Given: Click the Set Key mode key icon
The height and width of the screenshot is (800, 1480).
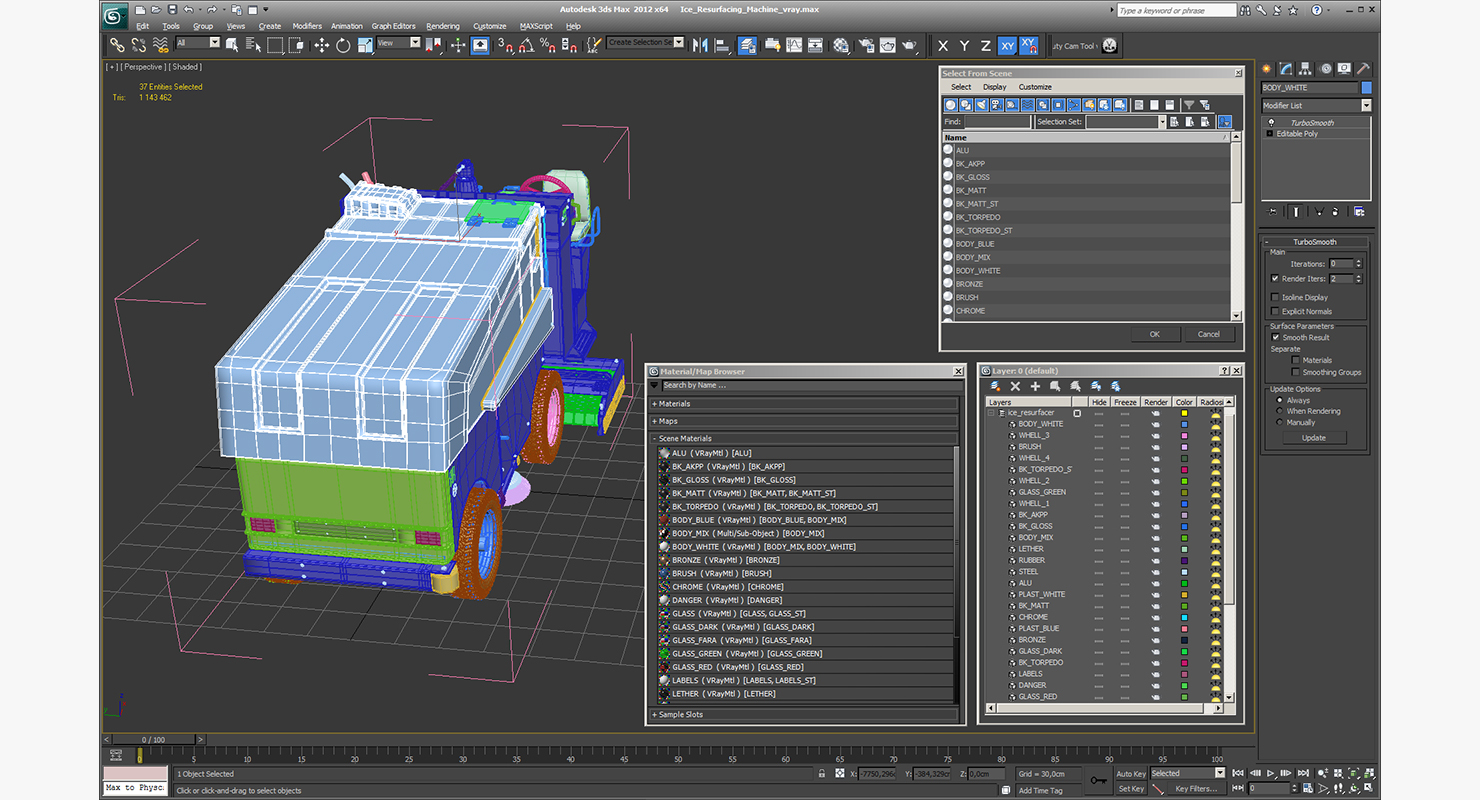Looking at the screenshot, I should [1098, 780].
